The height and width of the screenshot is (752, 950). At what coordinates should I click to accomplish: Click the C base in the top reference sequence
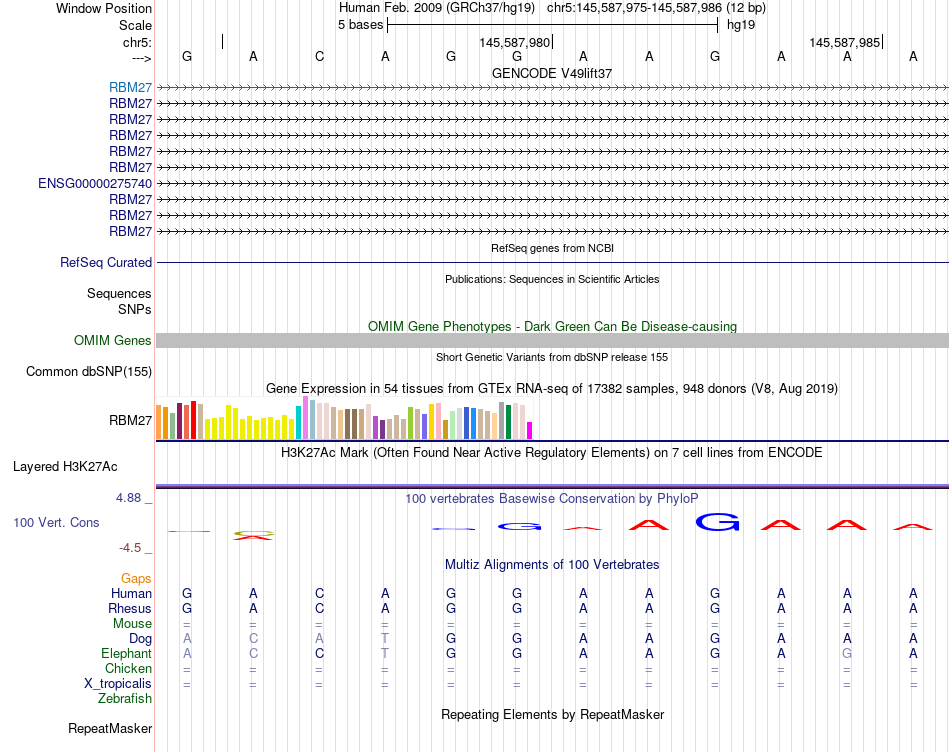319,57
